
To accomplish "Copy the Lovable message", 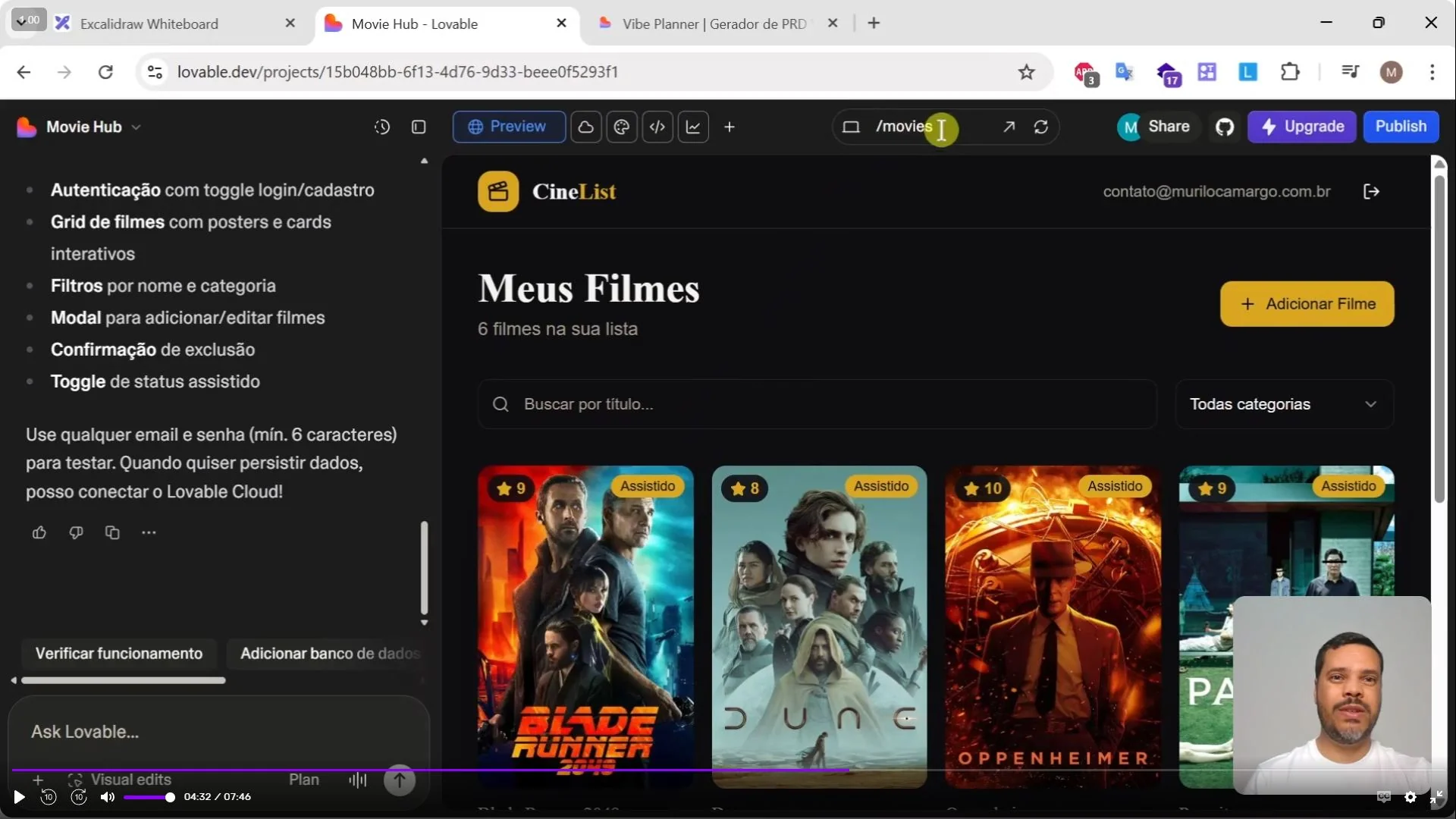I will [x=112, y=532].
